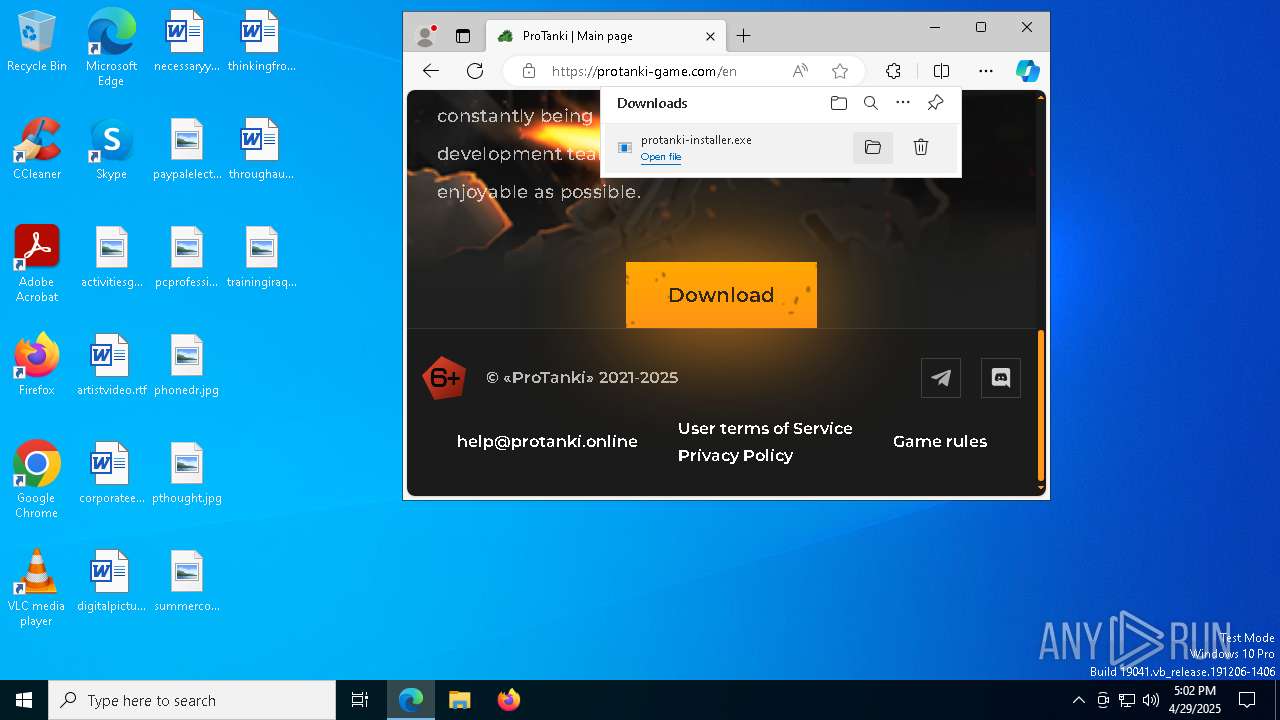Select Adobe Acrobat desktop shortcut

(37, 264)
